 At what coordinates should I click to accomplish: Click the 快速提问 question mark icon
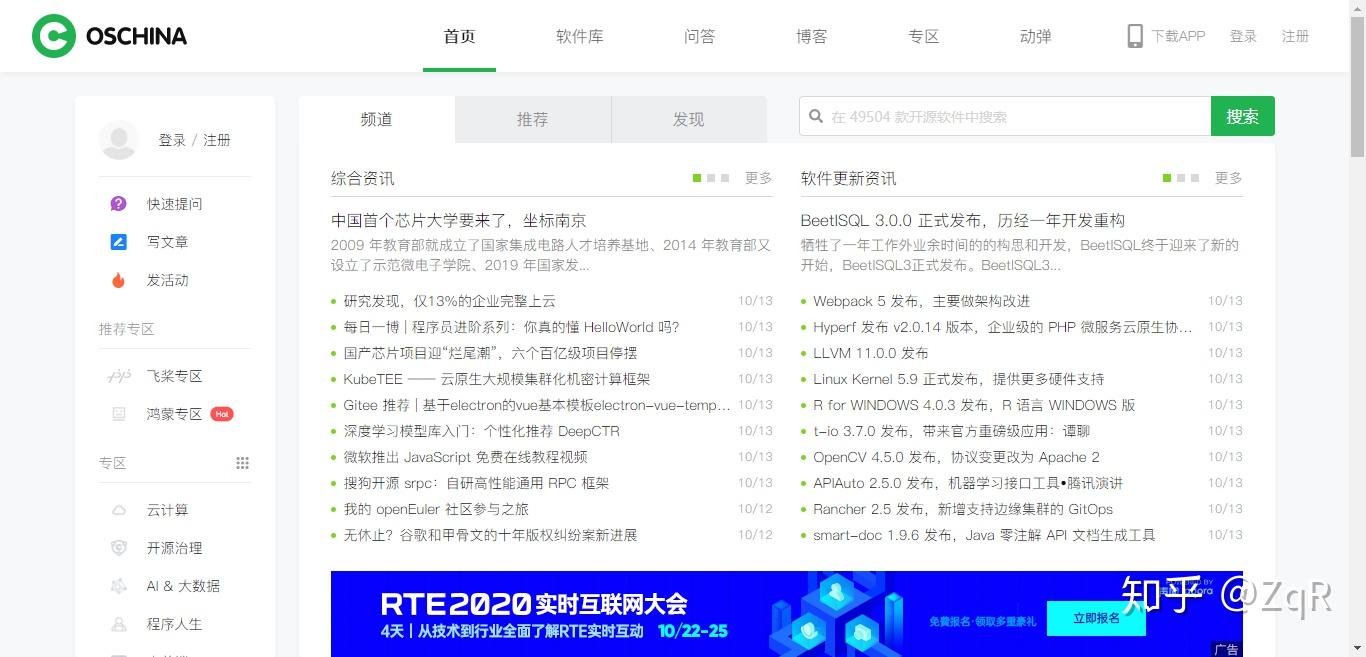pyautogui.click(x=118, y=204)
